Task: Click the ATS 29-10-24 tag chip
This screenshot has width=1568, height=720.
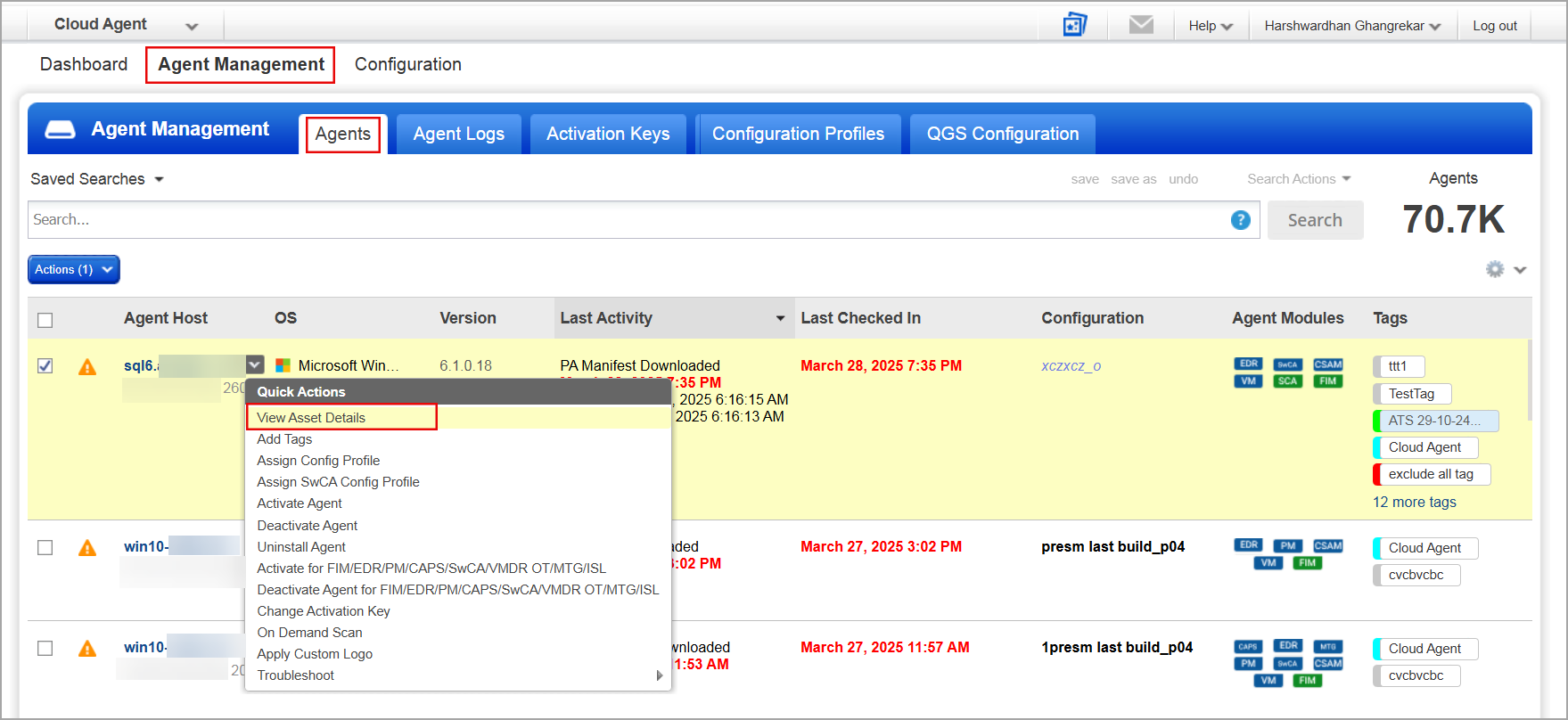Action: [x=1435, y=421]
